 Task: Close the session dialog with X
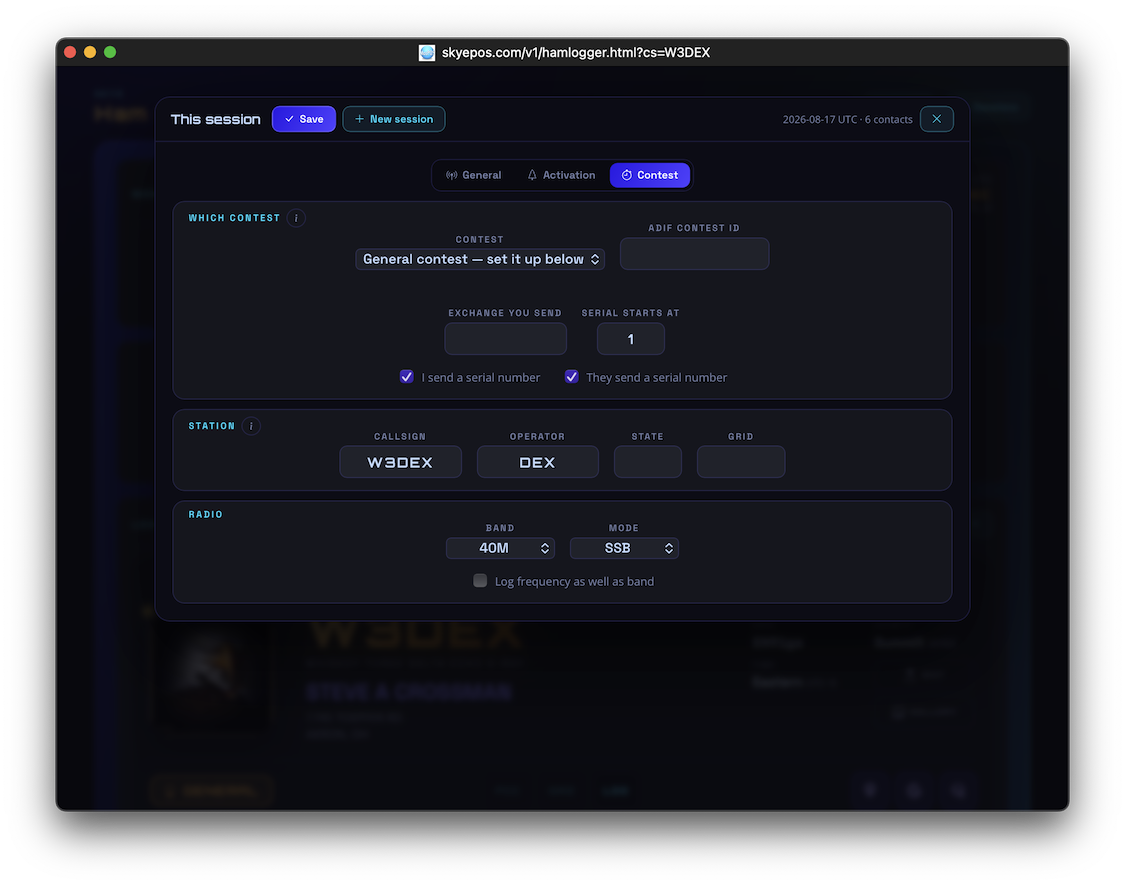click(936, 119)
